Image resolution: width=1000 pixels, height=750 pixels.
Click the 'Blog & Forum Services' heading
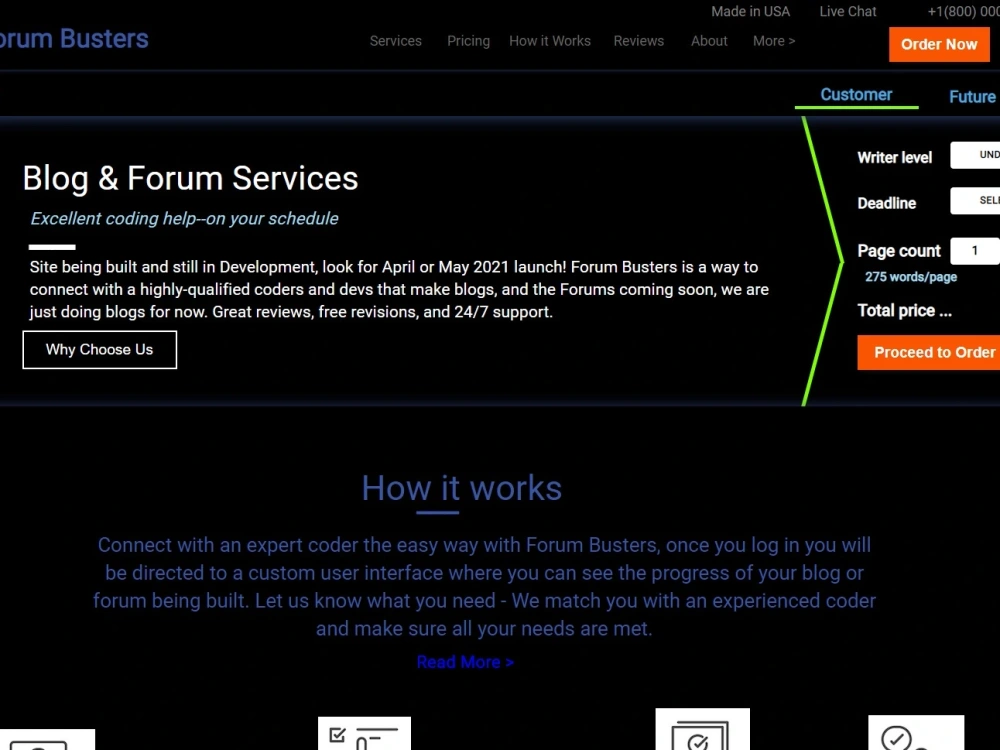tap(190, 178)
